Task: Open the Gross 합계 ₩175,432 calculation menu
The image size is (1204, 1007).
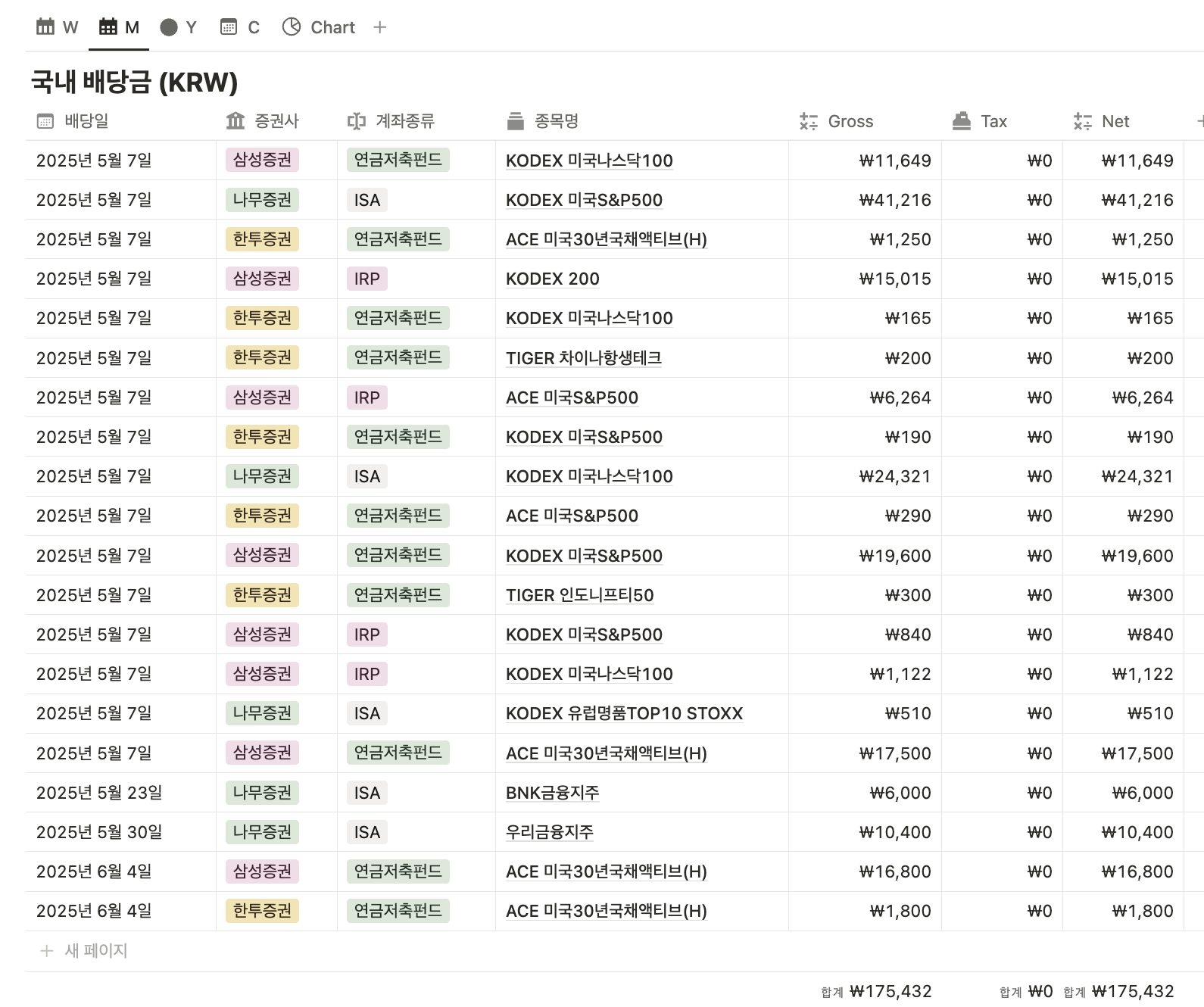Action: coord(877,992)
